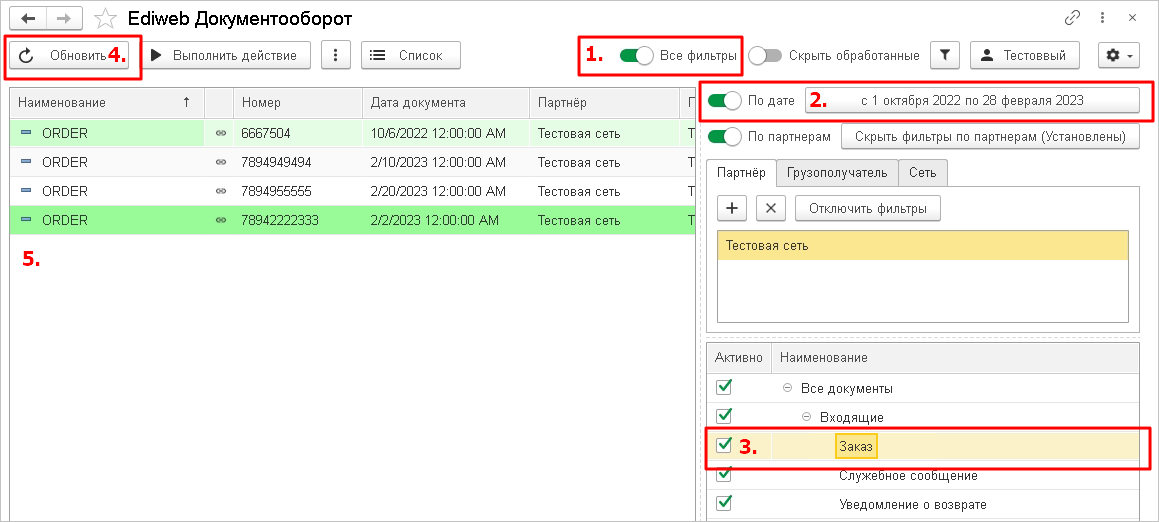Click the forward navigation arrow
This screenshot has width=1159, height=522.
pos(63,18)
